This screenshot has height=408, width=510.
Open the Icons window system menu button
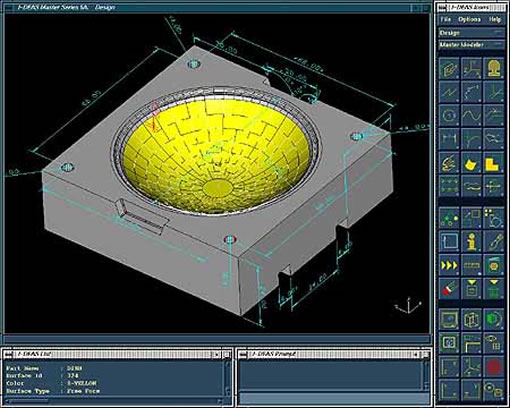(443, 7)
